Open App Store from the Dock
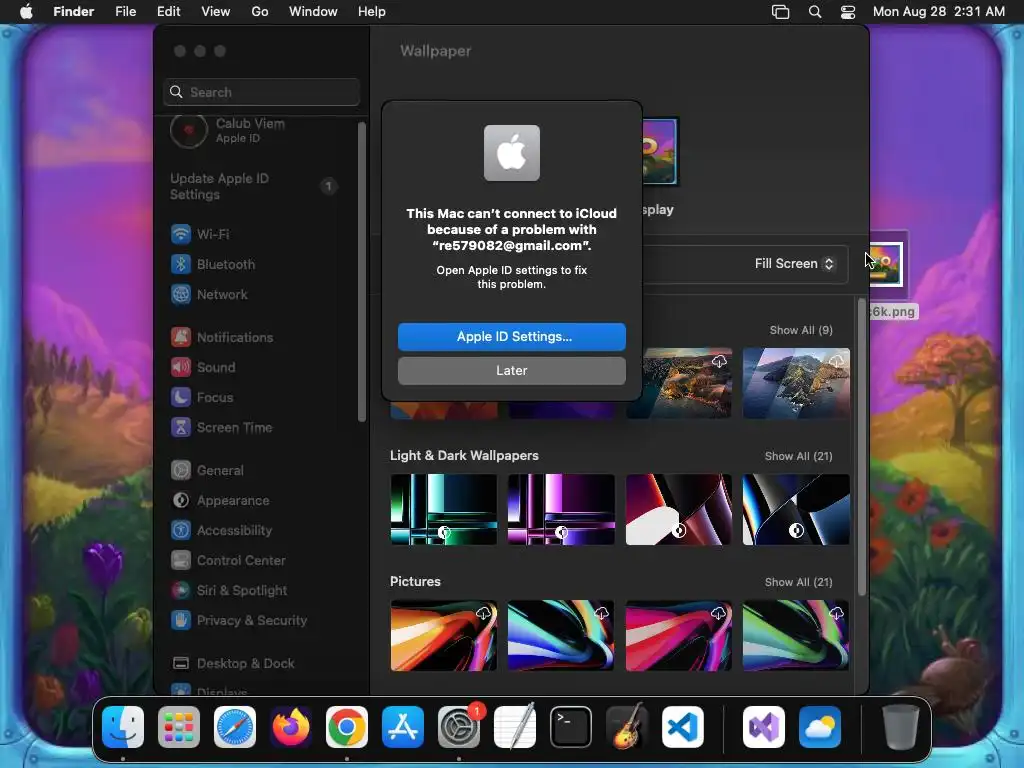 point(403,727)
